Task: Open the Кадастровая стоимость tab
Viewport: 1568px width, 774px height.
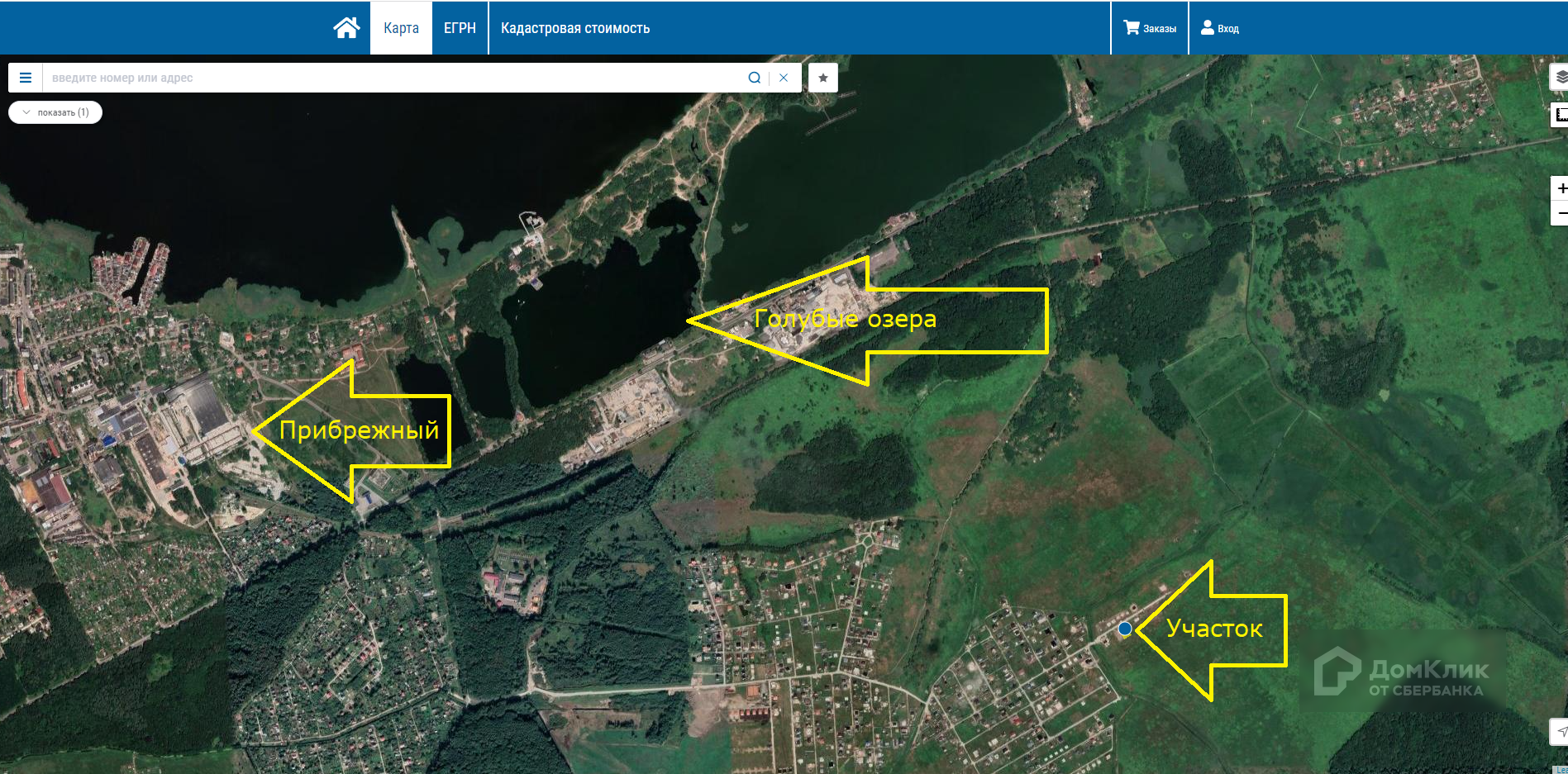Action: 575,28
